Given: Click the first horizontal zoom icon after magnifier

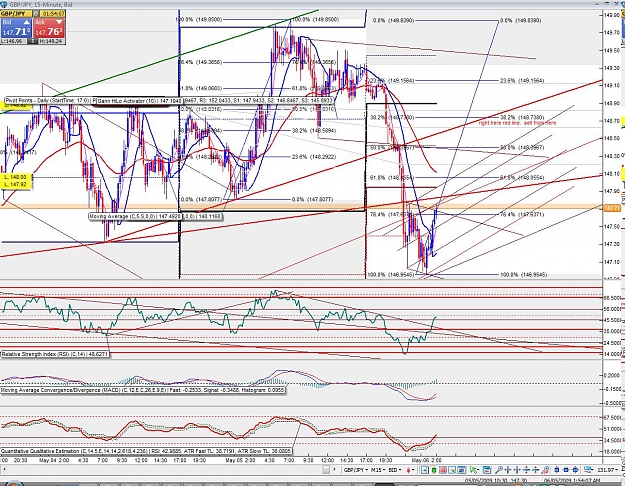Looking at the screenshot, I should (508, 470).
